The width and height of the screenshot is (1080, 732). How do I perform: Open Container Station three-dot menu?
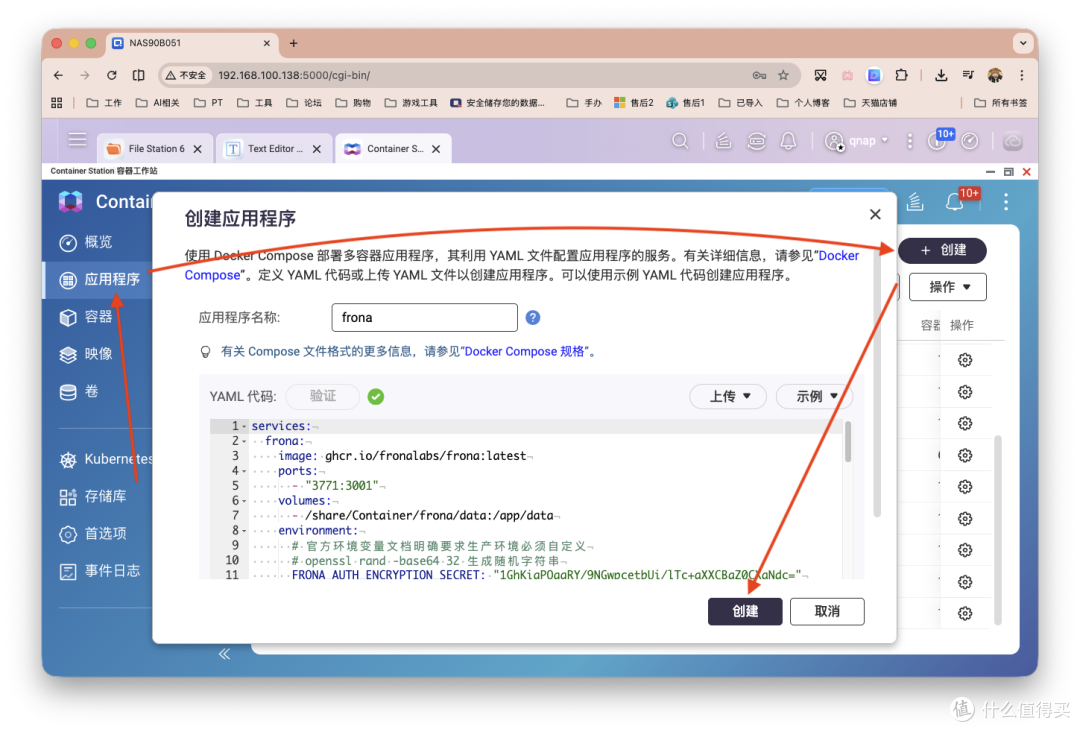(1006, 202)
